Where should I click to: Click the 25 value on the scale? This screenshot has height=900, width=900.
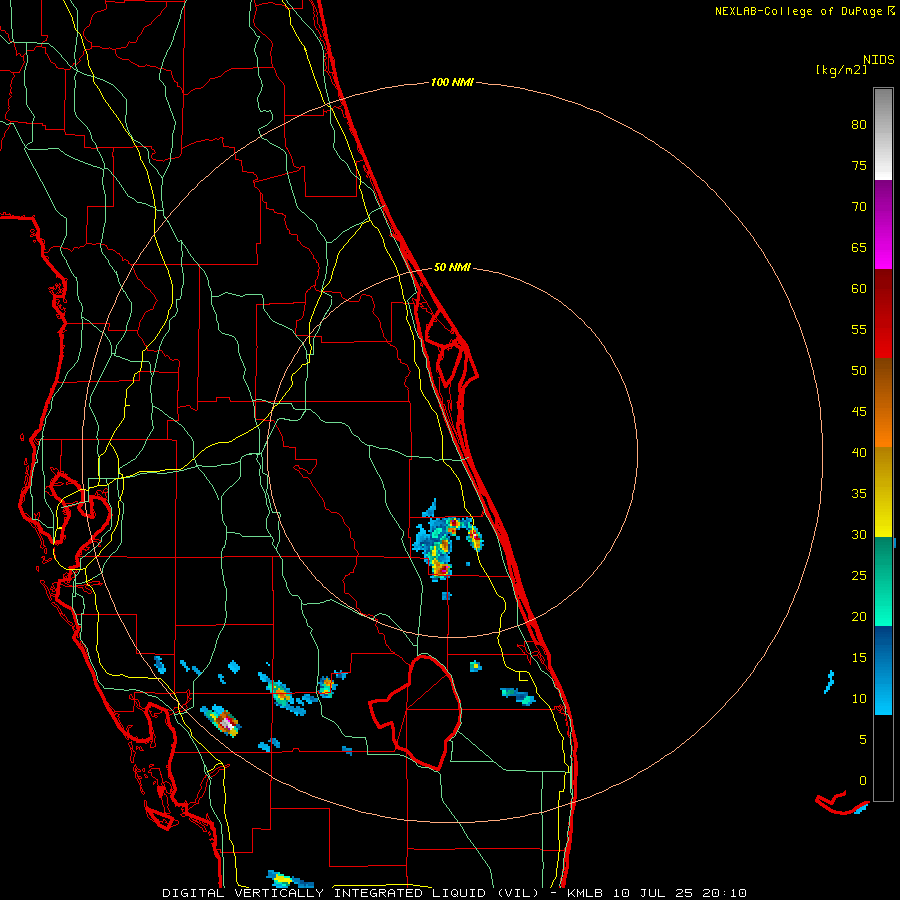pos(859,576)
